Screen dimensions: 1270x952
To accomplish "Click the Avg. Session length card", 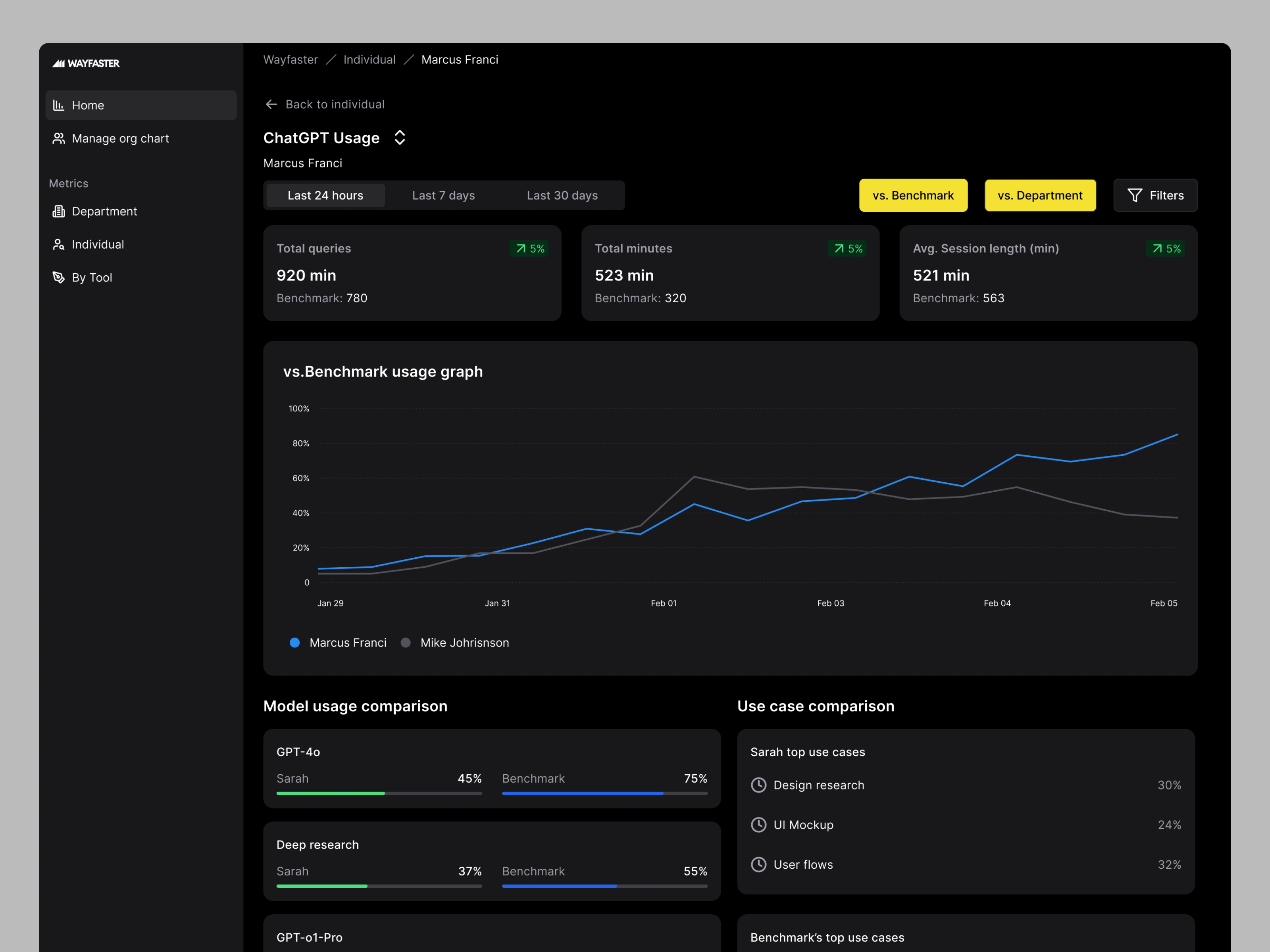I will click(1049, 273).
